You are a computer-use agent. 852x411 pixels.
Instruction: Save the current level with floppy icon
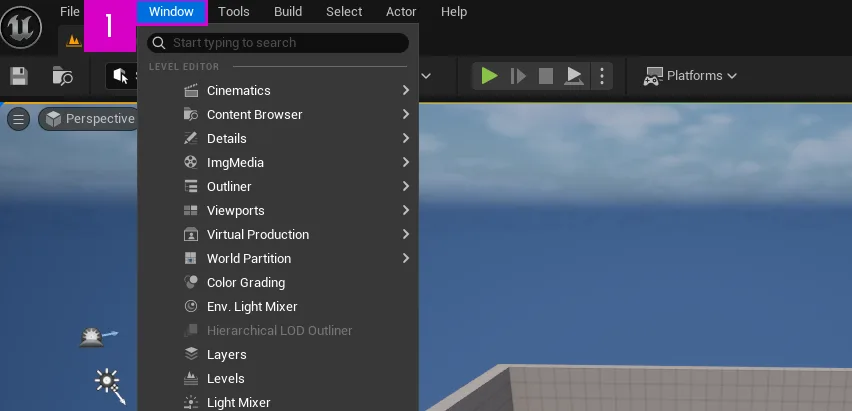pos(19,76)
